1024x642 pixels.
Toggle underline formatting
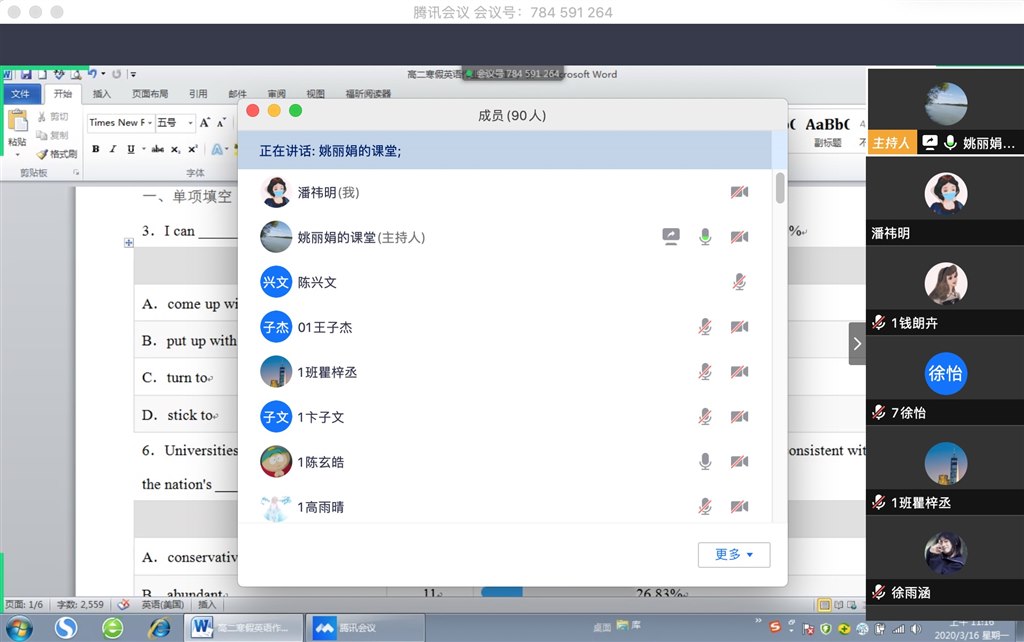pyautogui.click(x=131, y=149)
